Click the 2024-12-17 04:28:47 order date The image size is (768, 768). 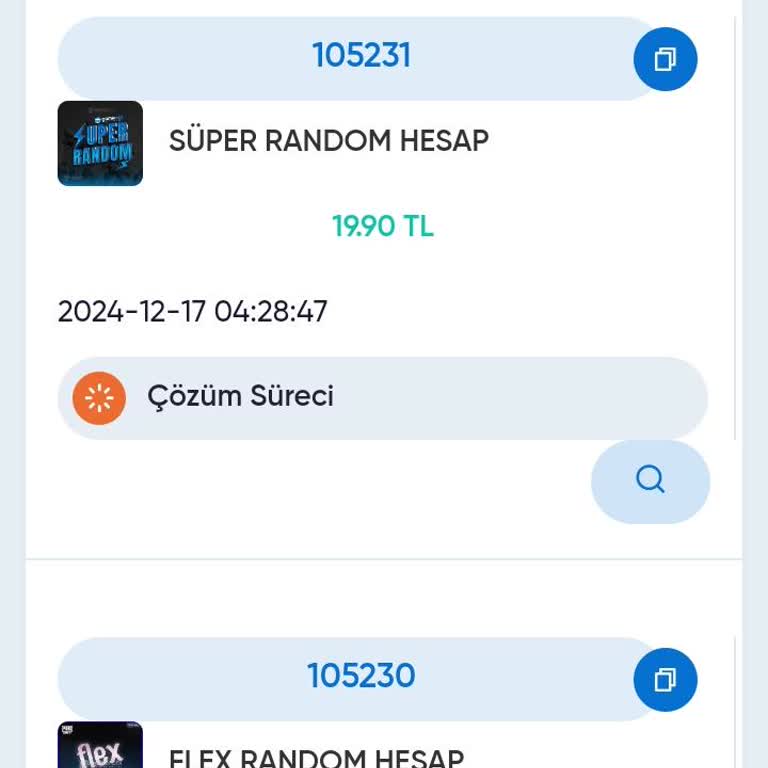[192, 312]
